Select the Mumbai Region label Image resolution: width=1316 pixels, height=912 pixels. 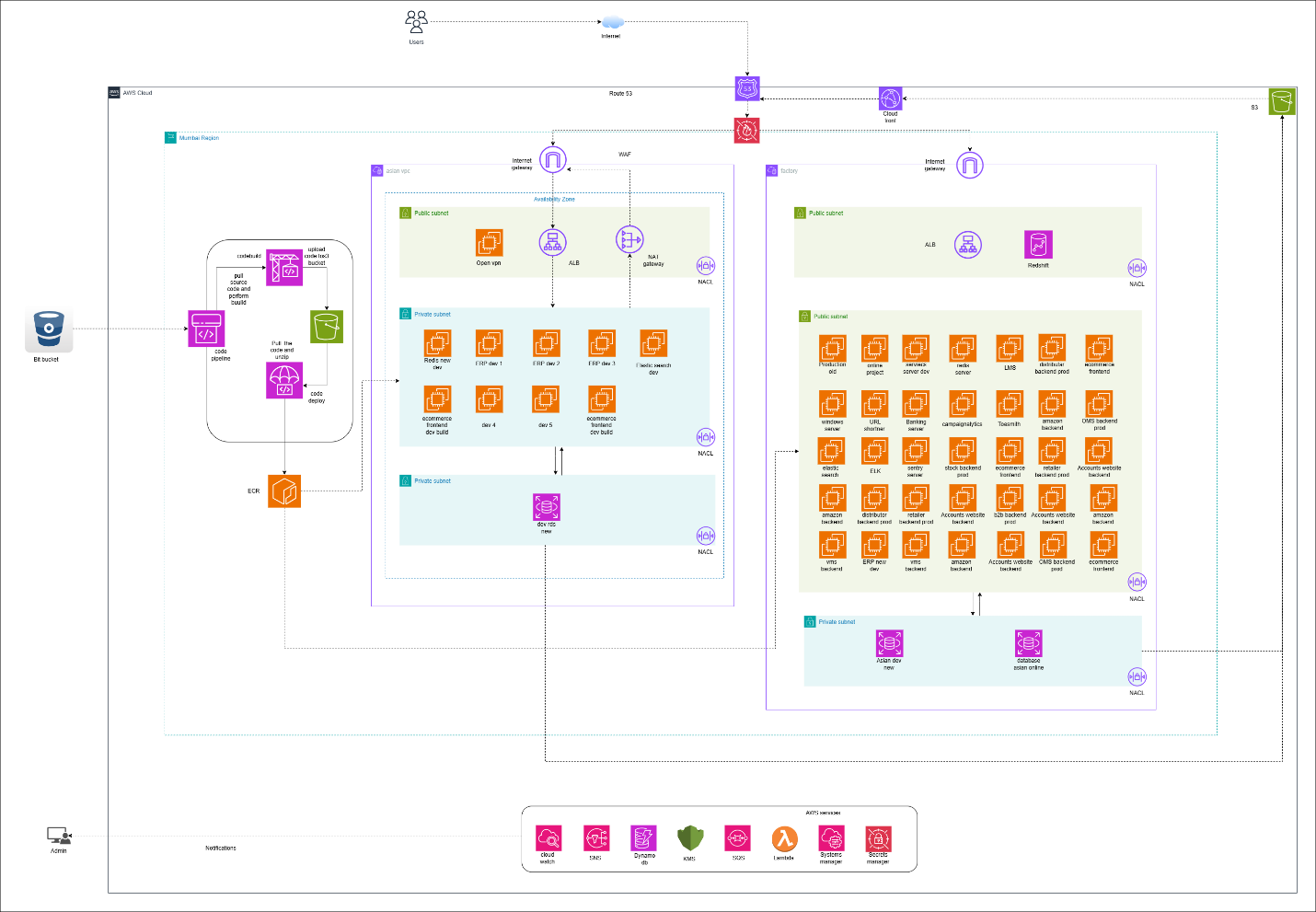pyautogui.click(x=199, y=138)
